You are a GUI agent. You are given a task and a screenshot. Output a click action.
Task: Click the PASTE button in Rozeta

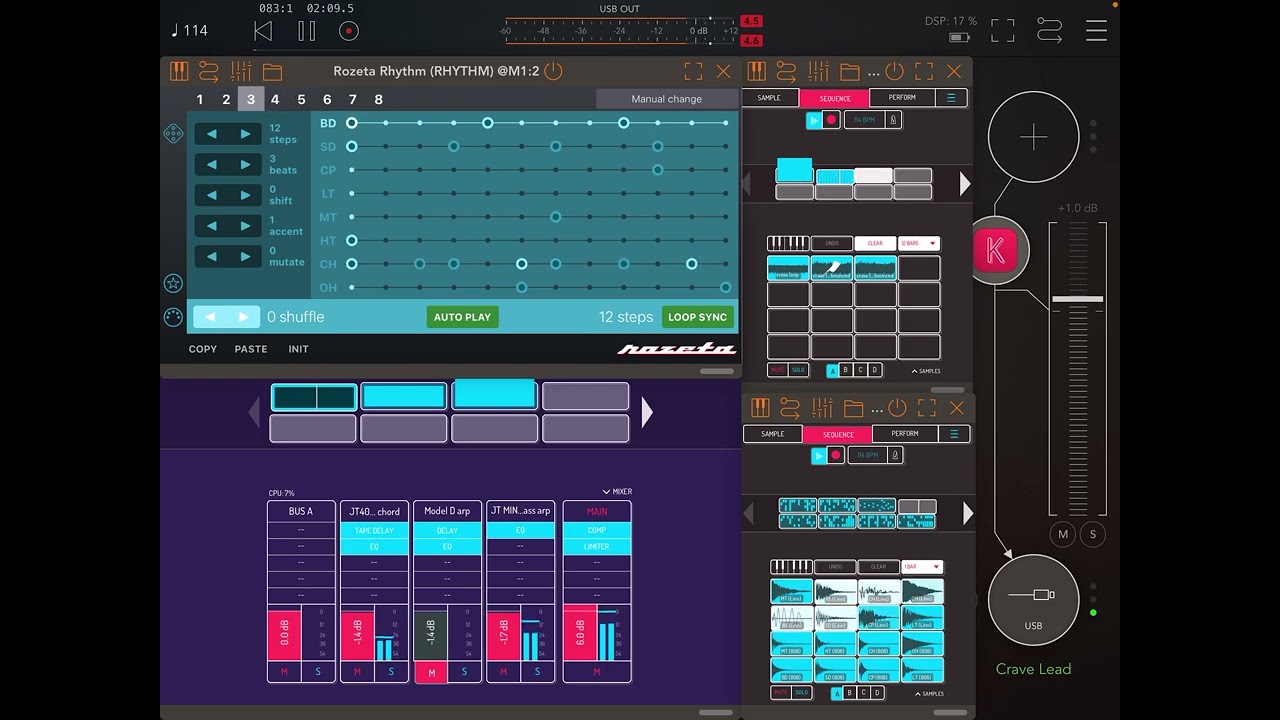(x=251, y=349)
